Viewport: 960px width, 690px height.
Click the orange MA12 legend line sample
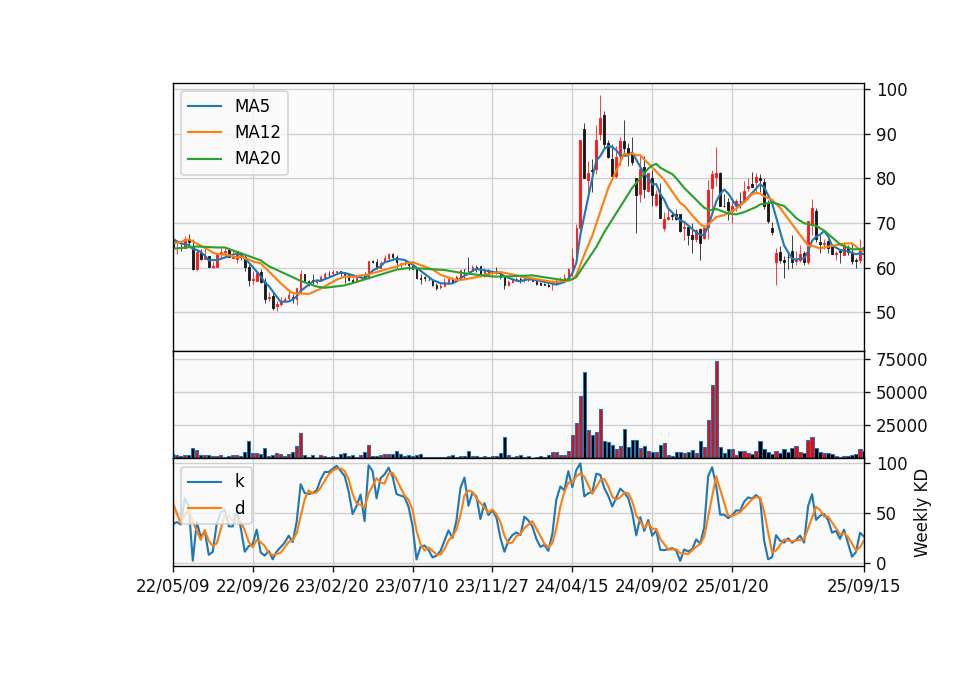pos(204,132)
